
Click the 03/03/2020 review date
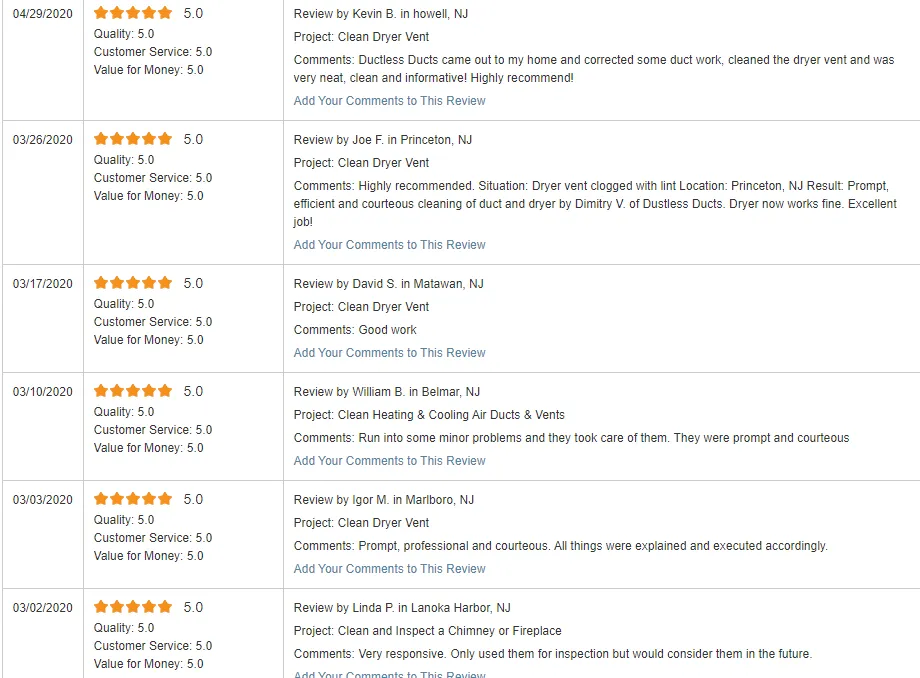click(x=42, y=500)
